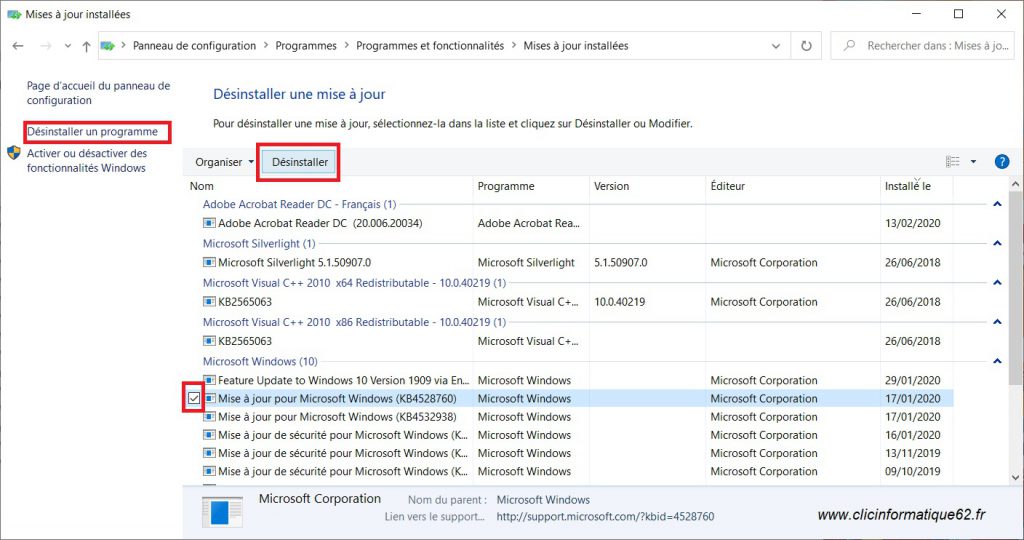Click the list scrollbar up arrow
The width and height of the screenshot is (1024, 540).
click(1015, 184)
